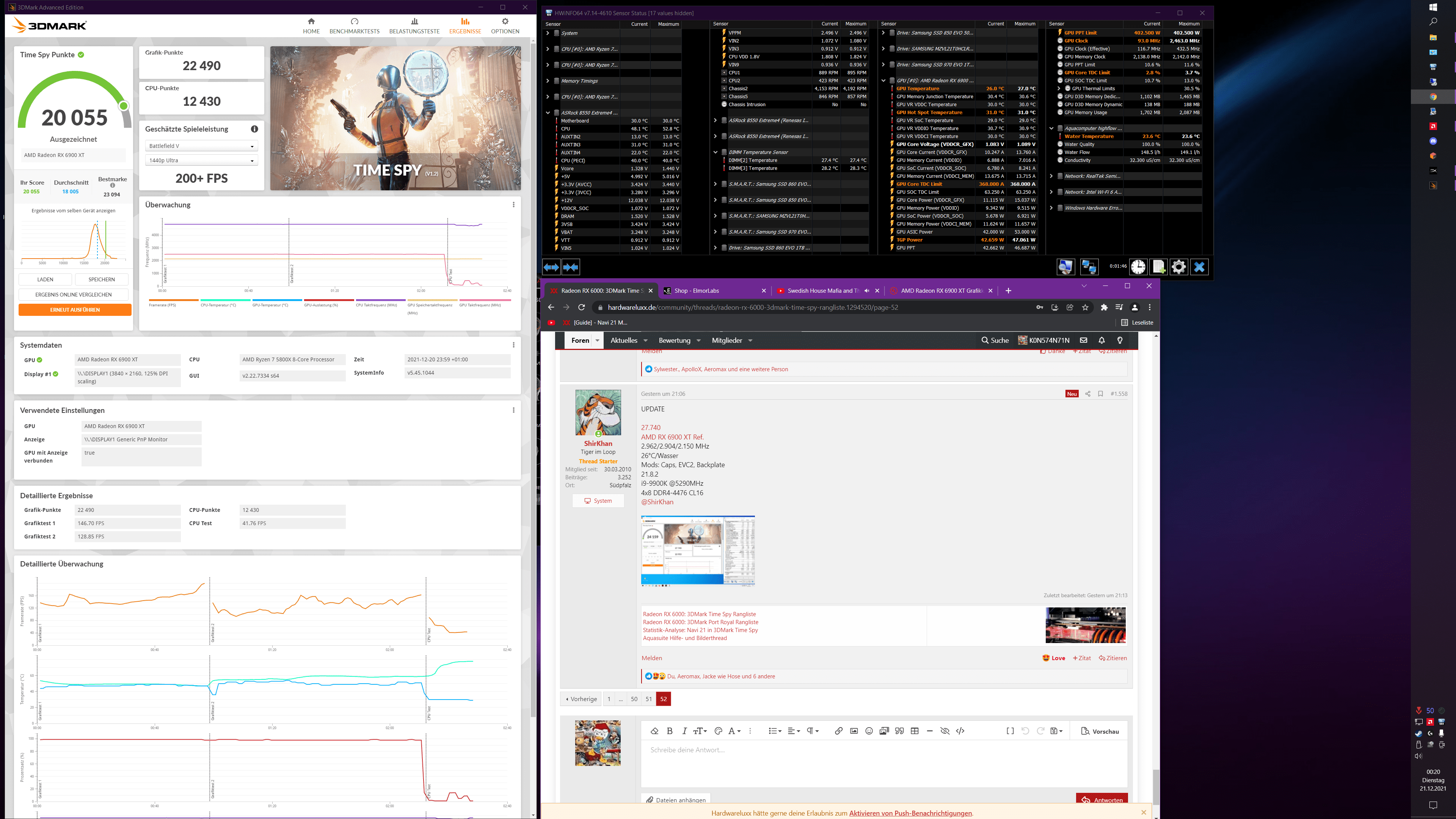Image resolution: width=1456 pixels, height=819 pixels.
Task: Expand the Memory Timings sensor group
Action: [x=547, y=81]
